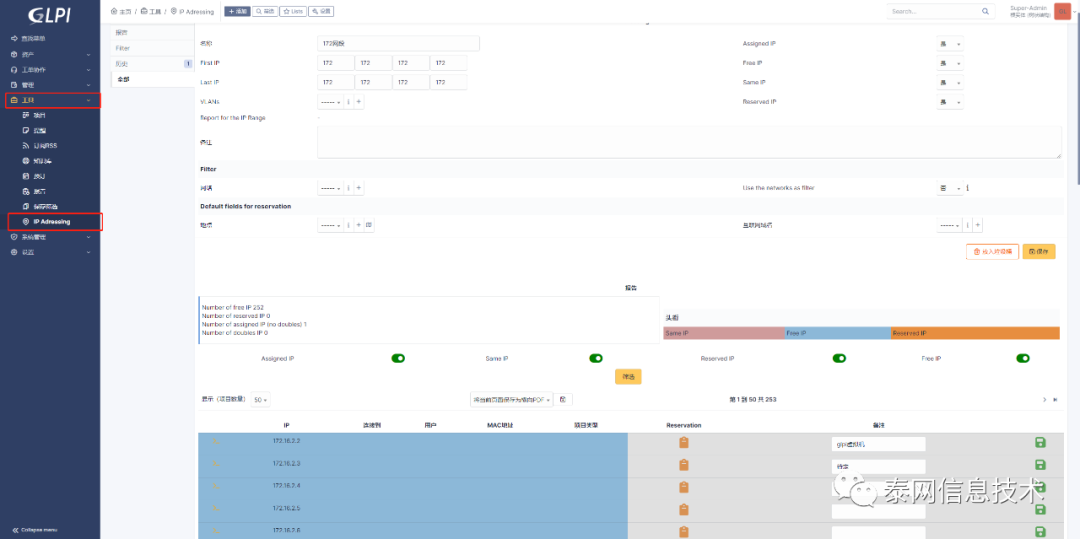Click Collapse menu at sidebar bottom
This screenshot has height=539, width=1080.
pyautogui.click(x=34, y=530)
